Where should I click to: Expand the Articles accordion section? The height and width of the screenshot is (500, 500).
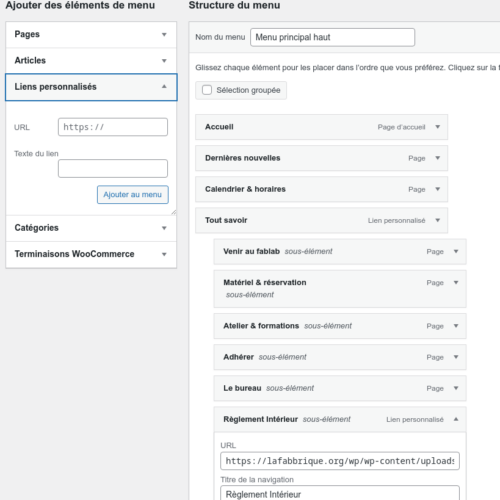click(x=91, y=61)
